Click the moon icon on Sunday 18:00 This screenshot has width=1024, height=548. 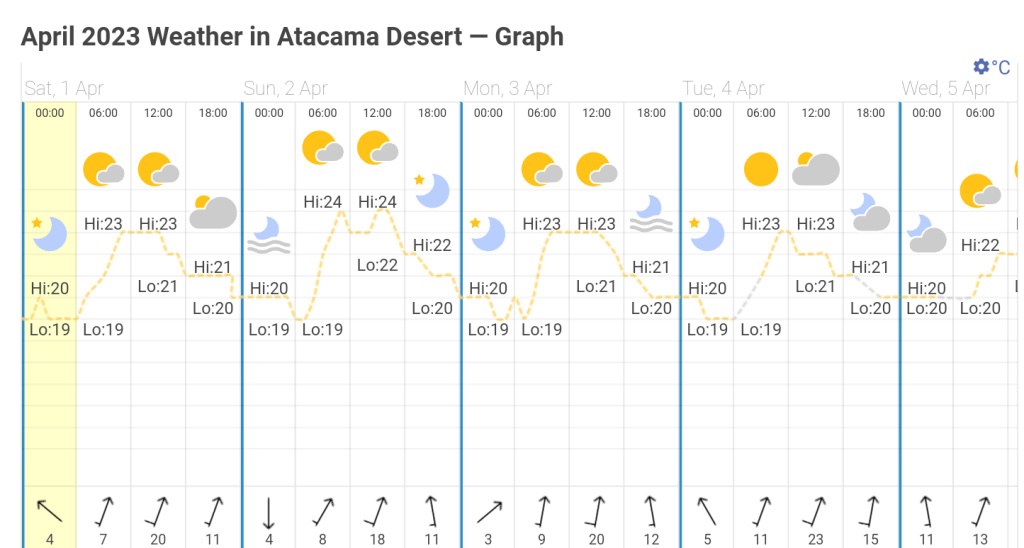click(432, 190)
